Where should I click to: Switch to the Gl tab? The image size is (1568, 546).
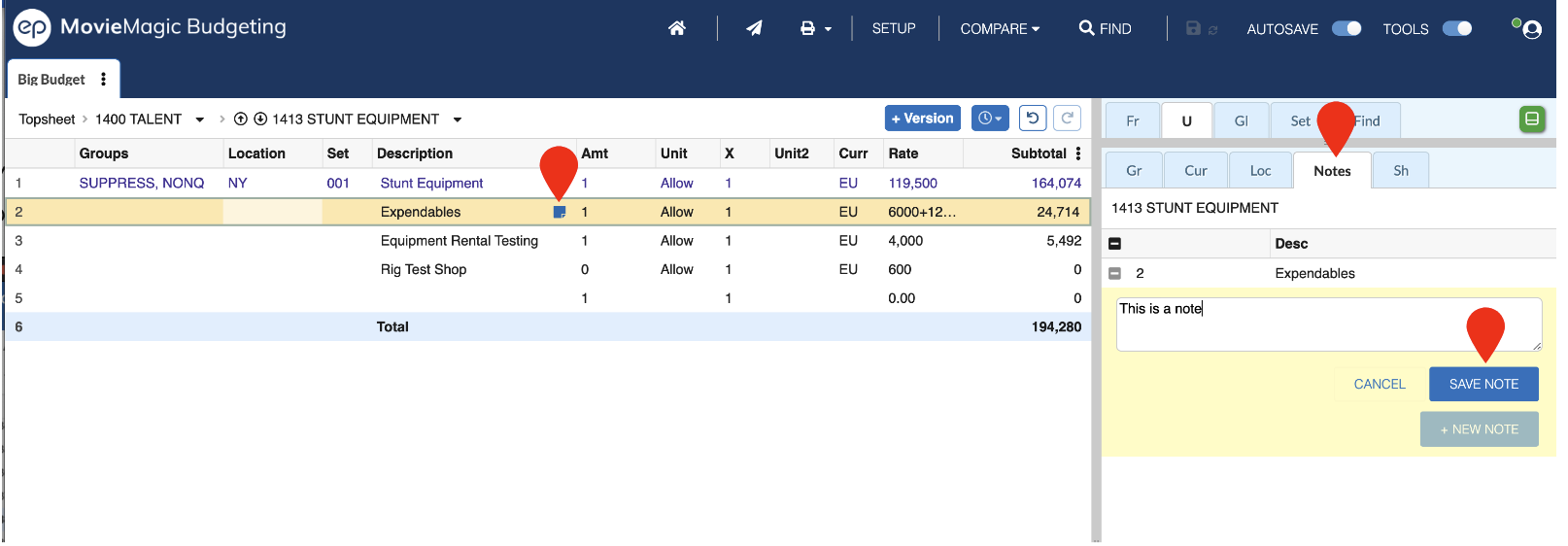coord(1241,121)
